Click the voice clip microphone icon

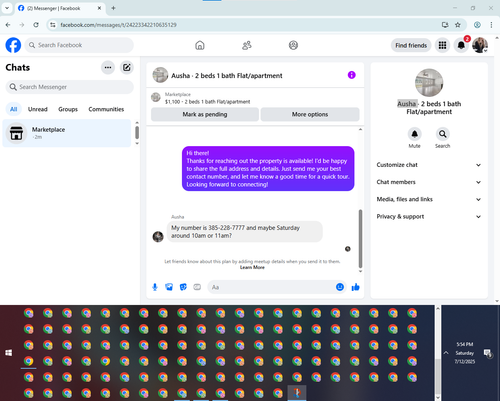(155, 287)
